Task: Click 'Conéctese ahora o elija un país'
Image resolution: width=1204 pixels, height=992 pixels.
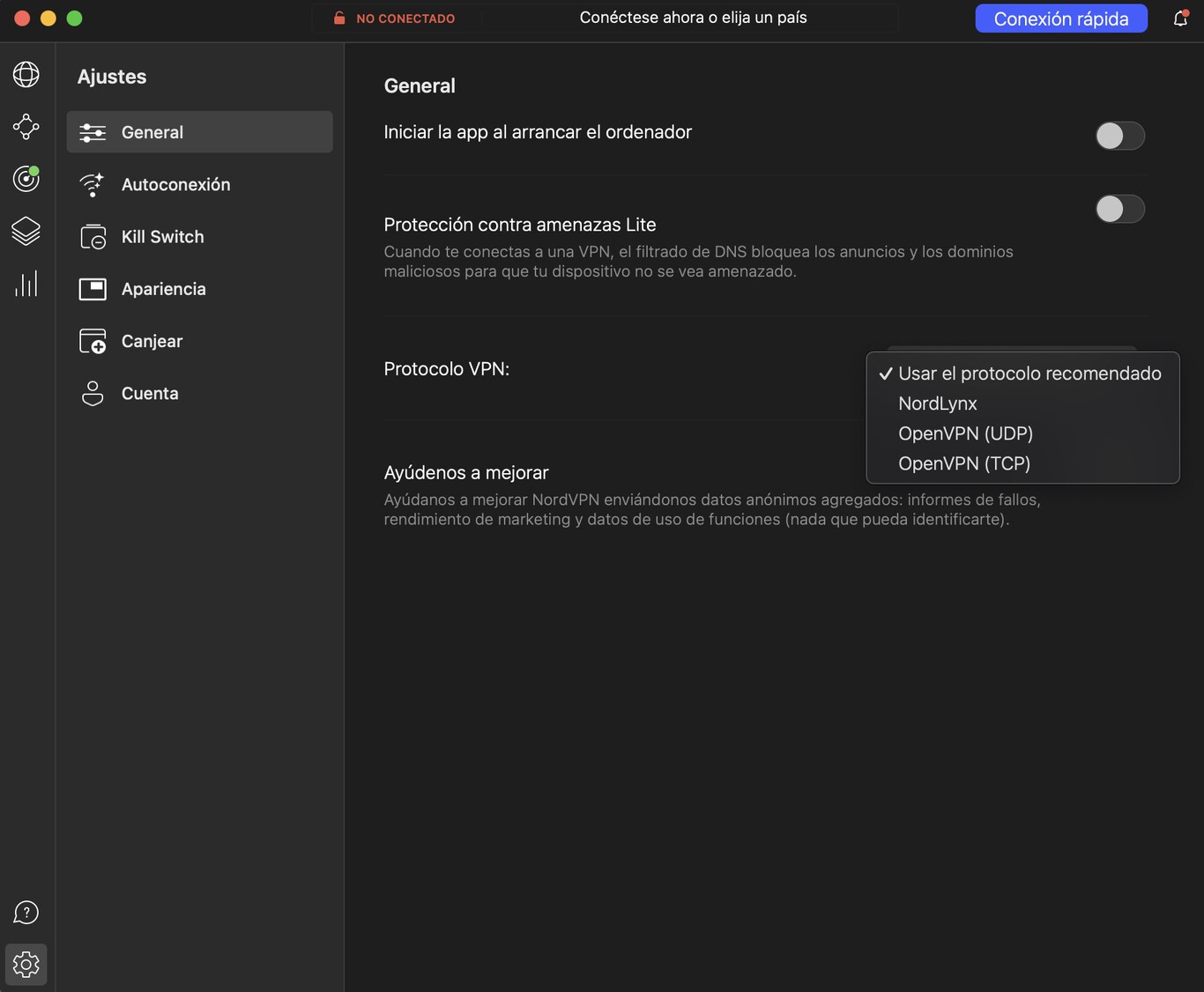Action: pos(693,17)
